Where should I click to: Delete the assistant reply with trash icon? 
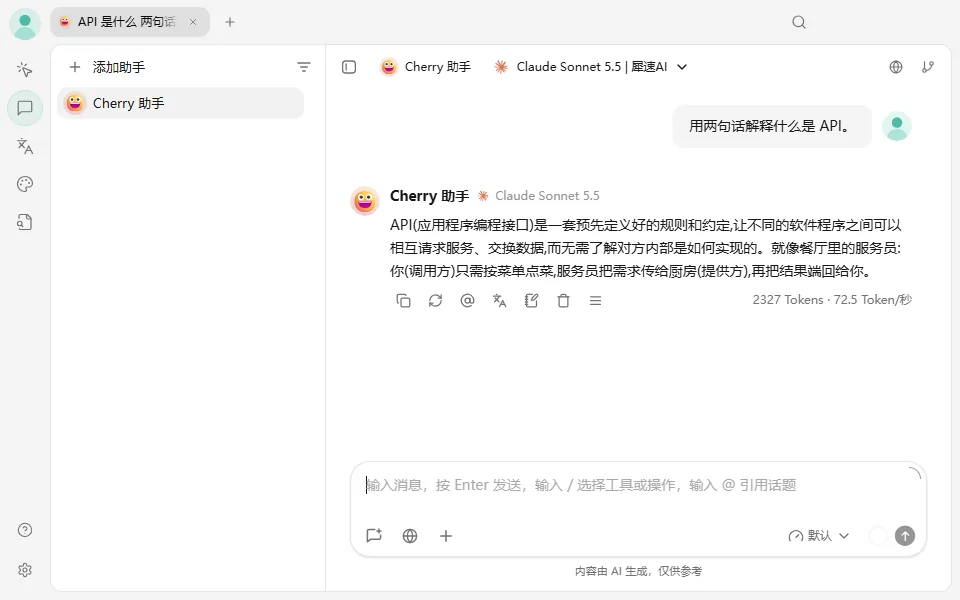point(563,301)
